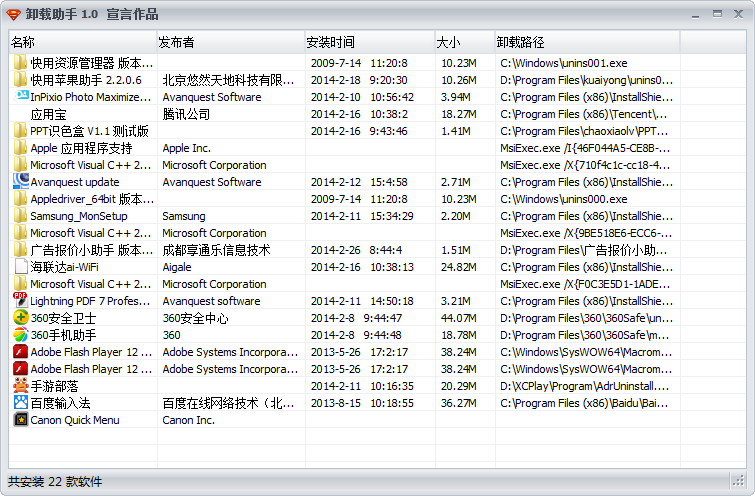The height and width of the screenshot is (496, 755).
Task: Click the folder icon beside 广告报价小助手
Action: click(x=20, y=249)
